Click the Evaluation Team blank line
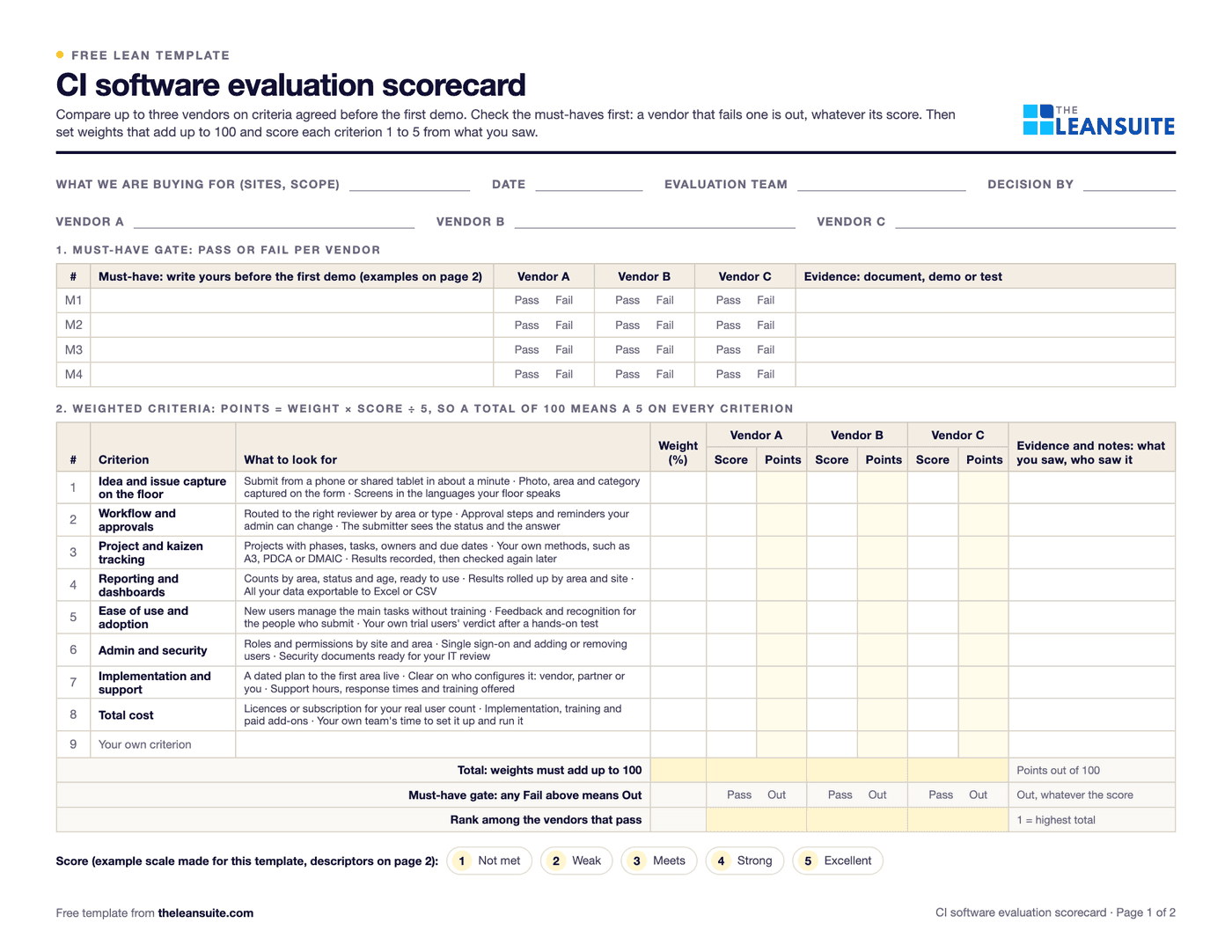1232x952 pixels. pos(882,185)
